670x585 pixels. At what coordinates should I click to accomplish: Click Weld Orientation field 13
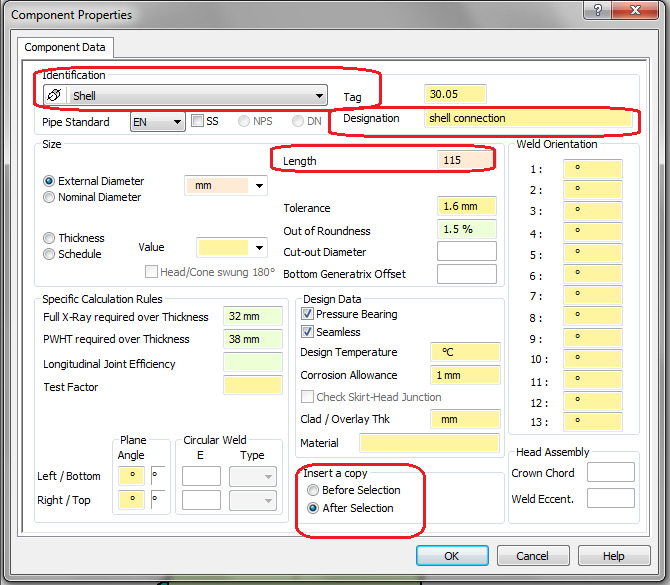pyautogui.click(x=593, y=421)
